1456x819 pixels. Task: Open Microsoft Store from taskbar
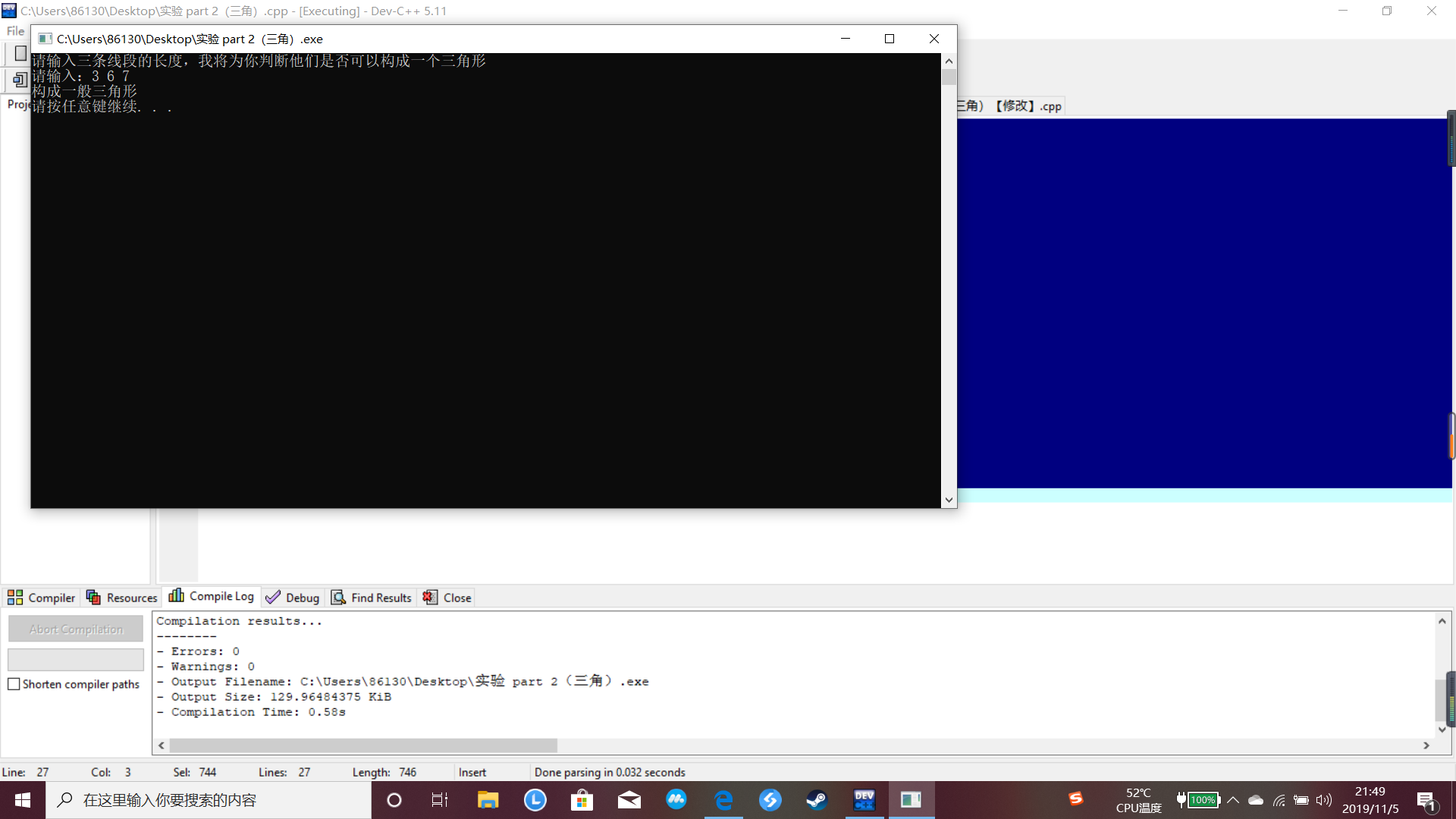[x=582, y=800]
